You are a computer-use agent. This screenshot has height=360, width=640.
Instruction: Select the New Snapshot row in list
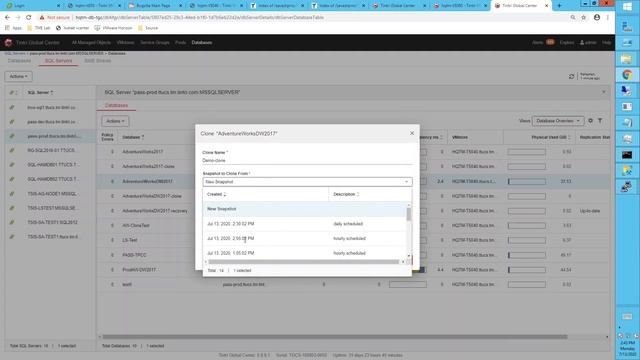(304, 209)
